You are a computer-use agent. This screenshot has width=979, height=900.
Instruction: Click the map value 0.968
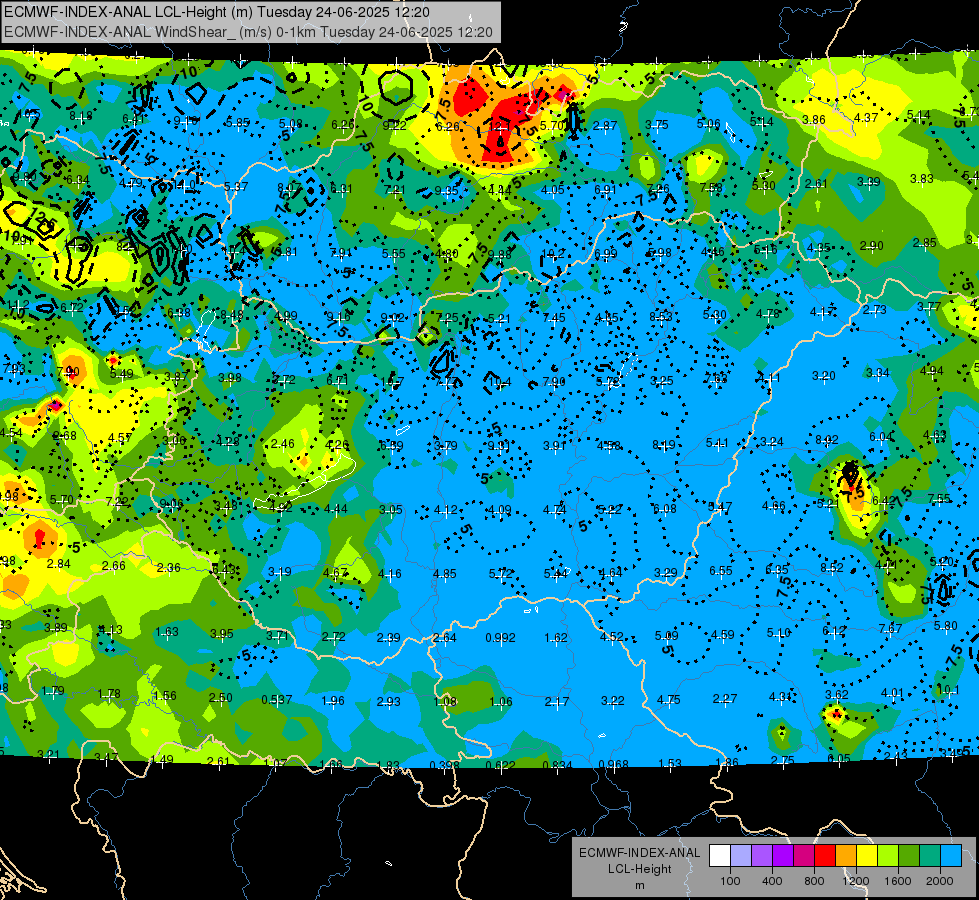(x=613, y=765)
